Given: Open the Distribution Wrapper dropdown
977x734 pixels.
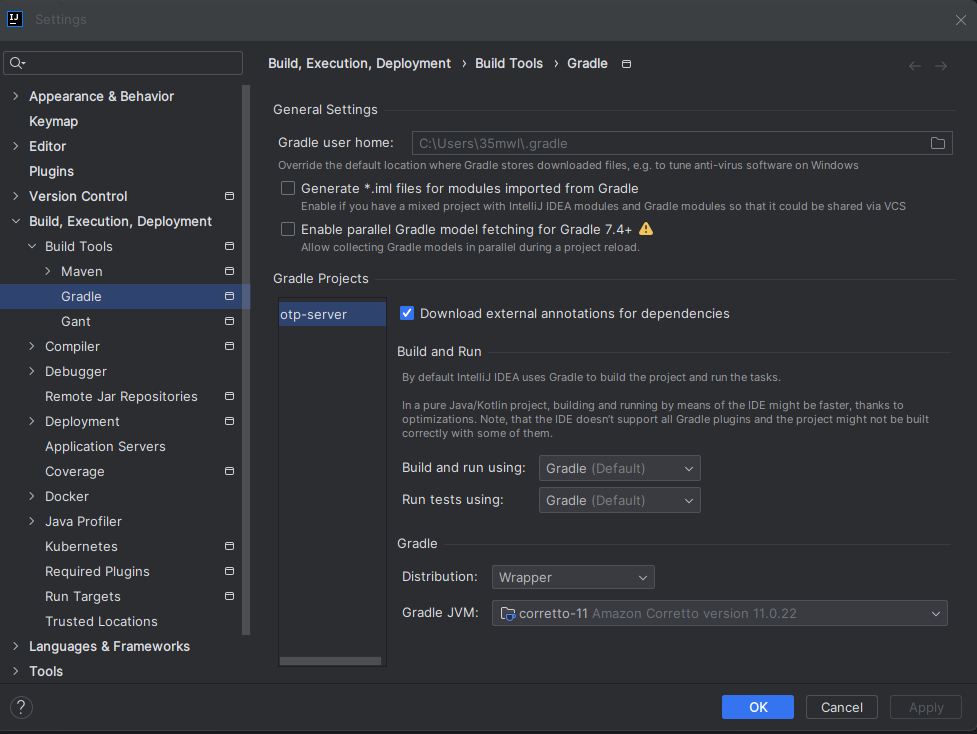Looking at the screenshot, I should [573, 577].
